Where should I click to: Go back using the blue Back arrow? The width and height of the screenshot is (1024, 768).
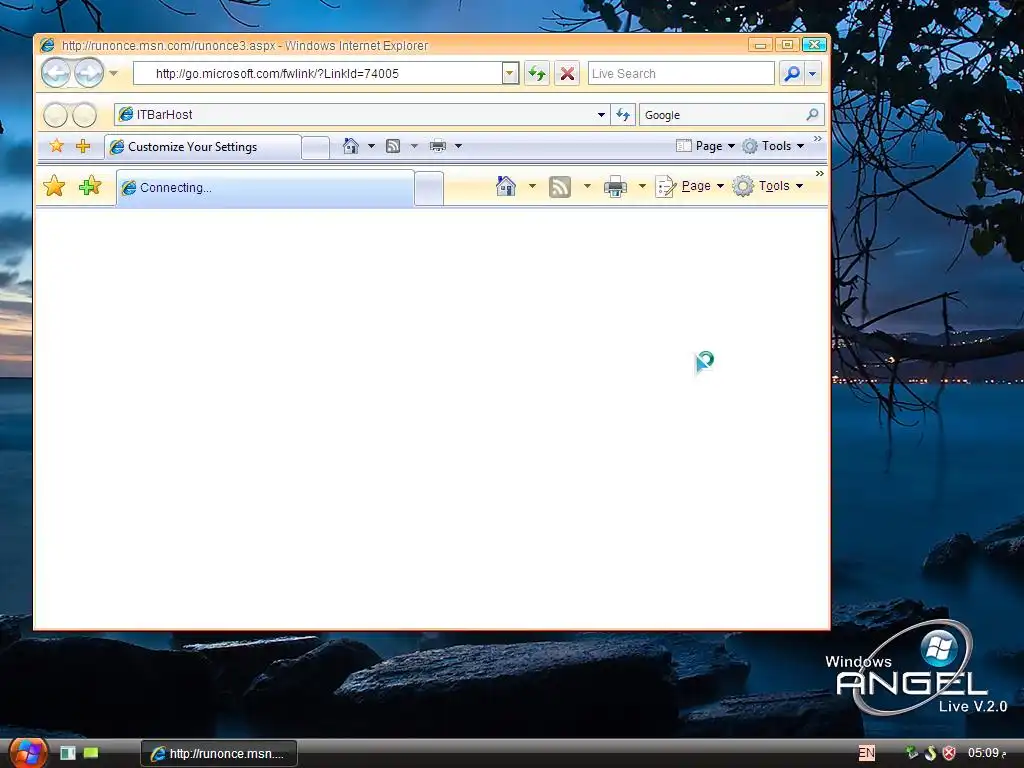56,73
